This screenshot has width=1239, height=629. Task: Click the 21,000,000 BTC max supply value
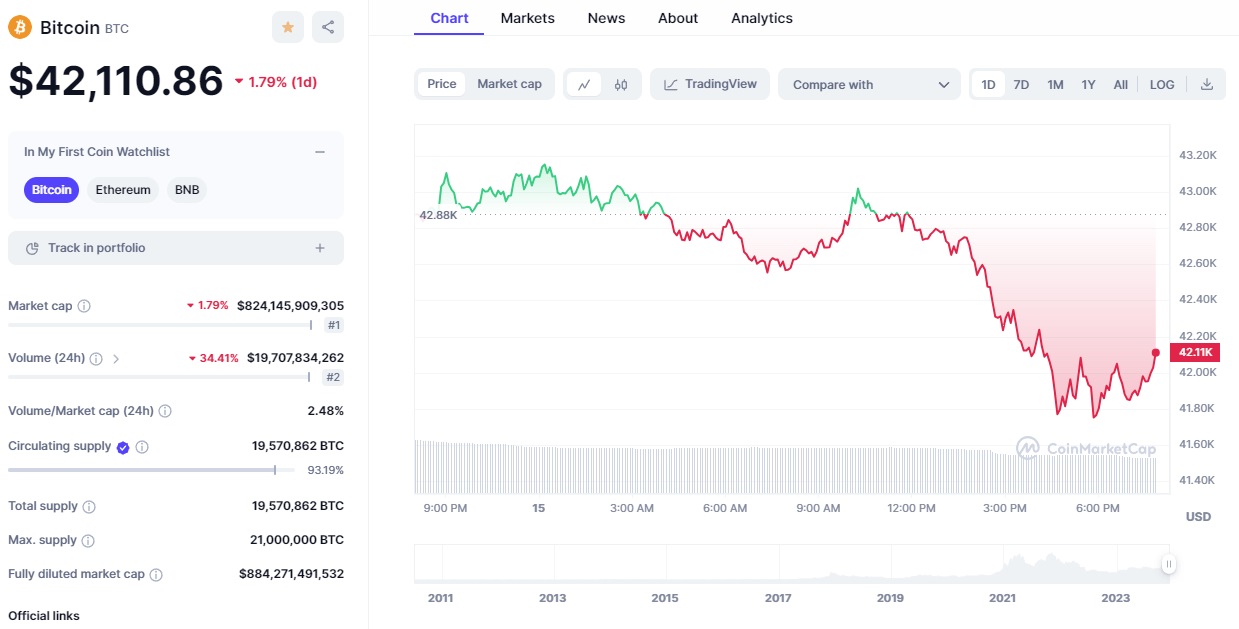point(297,540)
